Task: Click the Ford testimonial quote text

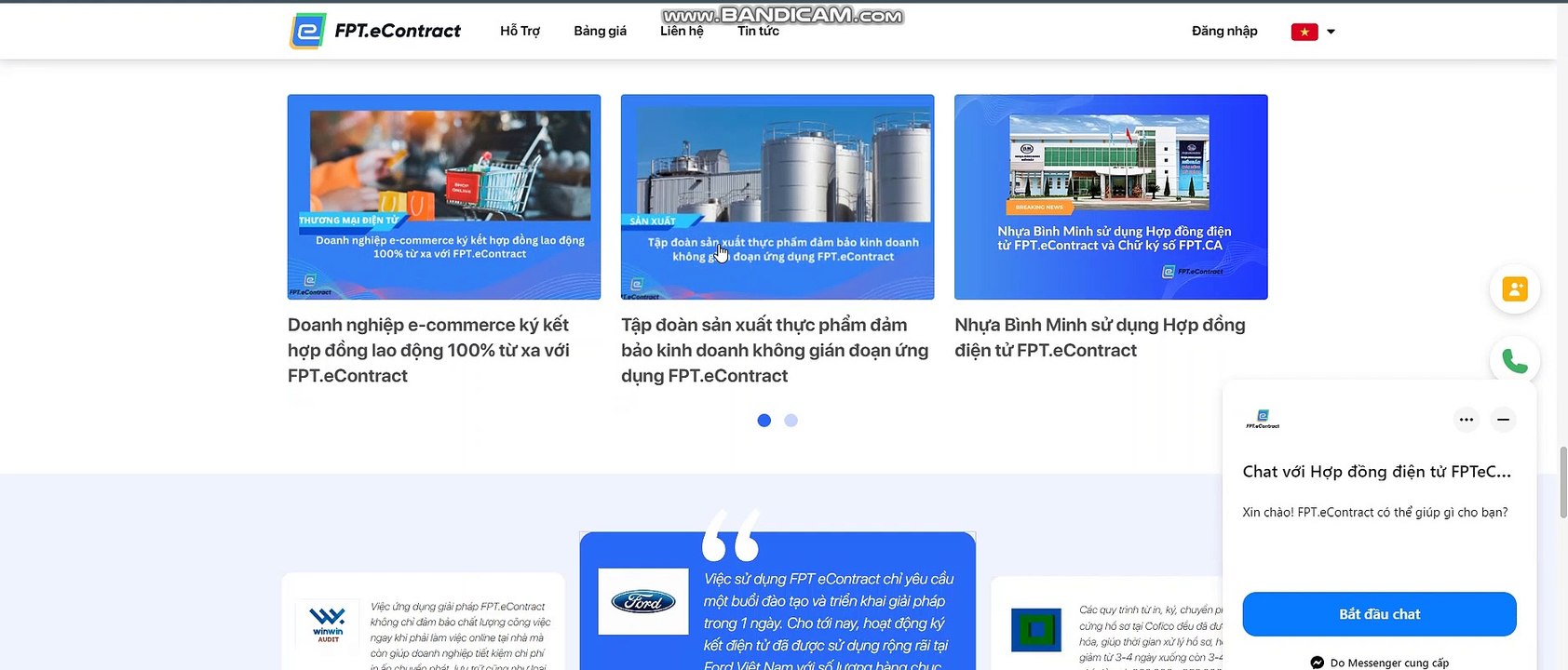Action: click(829, 622)
